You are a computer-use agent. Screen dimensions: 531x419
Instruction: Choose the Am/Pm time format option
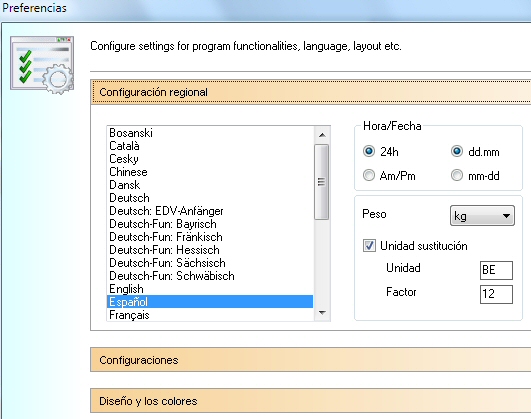369,175
